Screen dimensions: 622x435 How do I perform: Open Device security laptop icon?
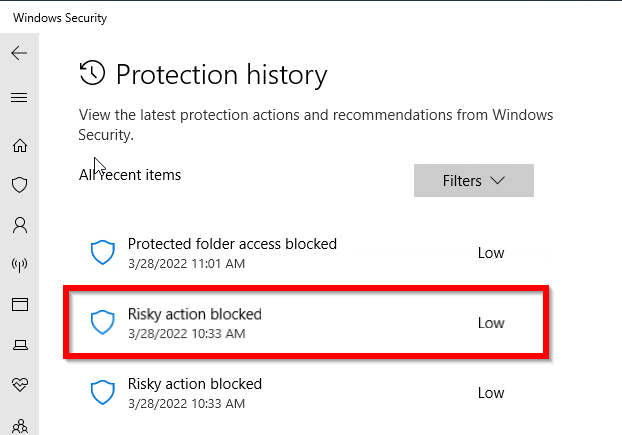(20, 345)
